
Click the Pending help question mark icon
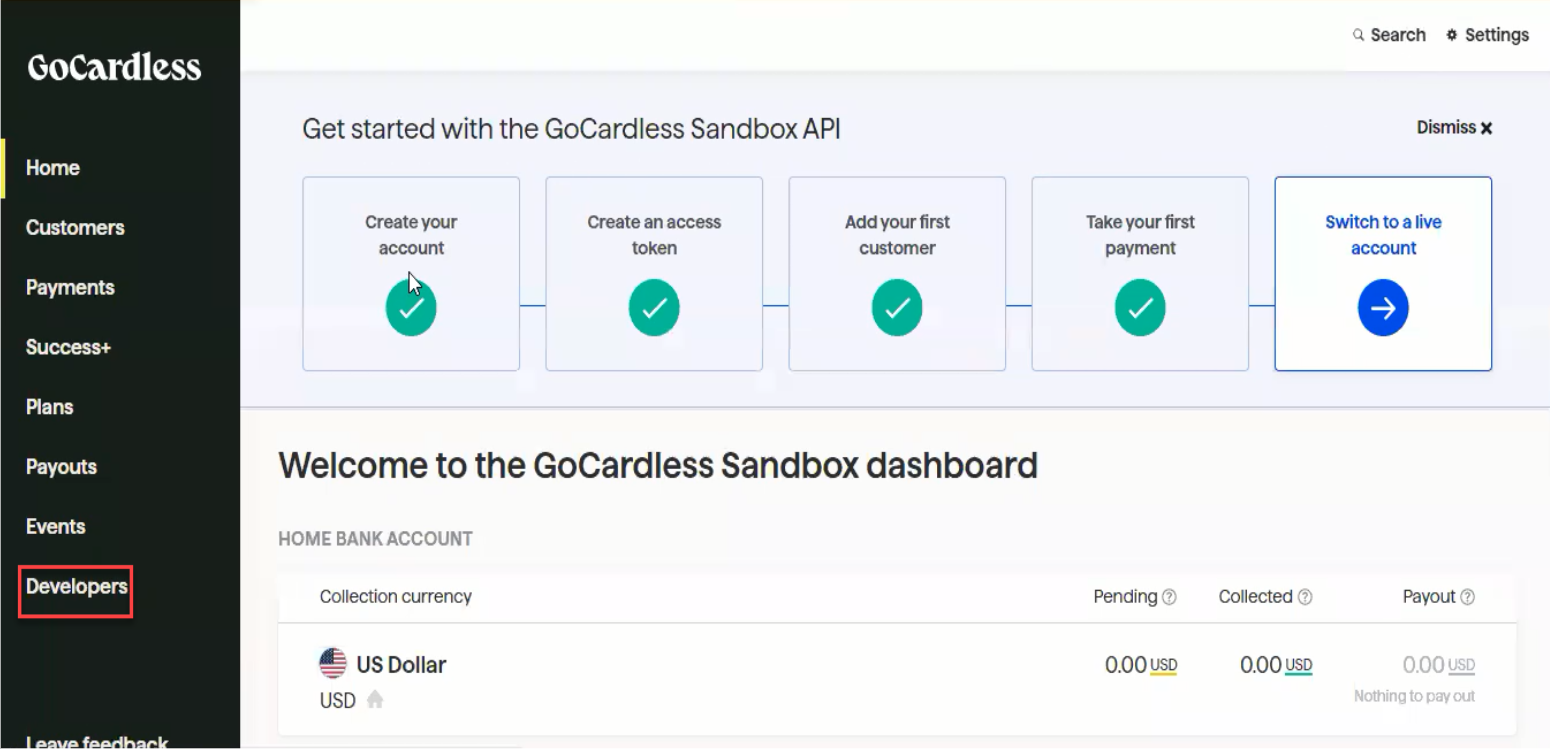1170,597
